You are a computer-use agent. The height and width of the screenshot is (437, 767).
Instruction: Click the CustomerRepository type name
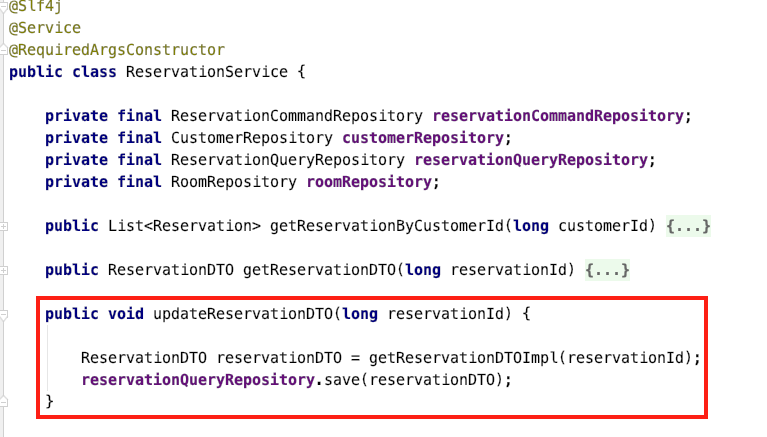[x=251, y=138]
